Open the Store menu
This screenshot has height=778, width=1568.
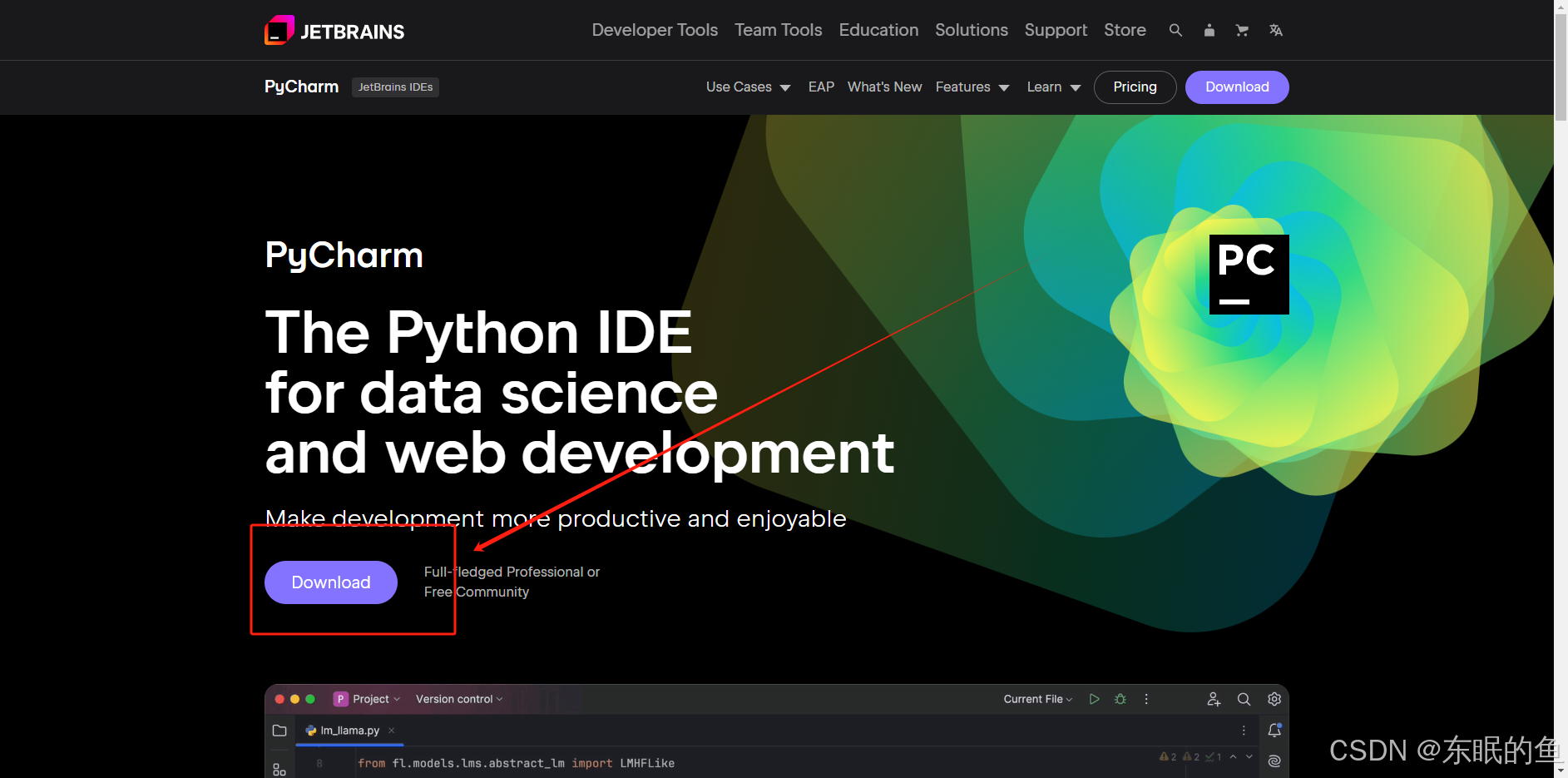1125,30
